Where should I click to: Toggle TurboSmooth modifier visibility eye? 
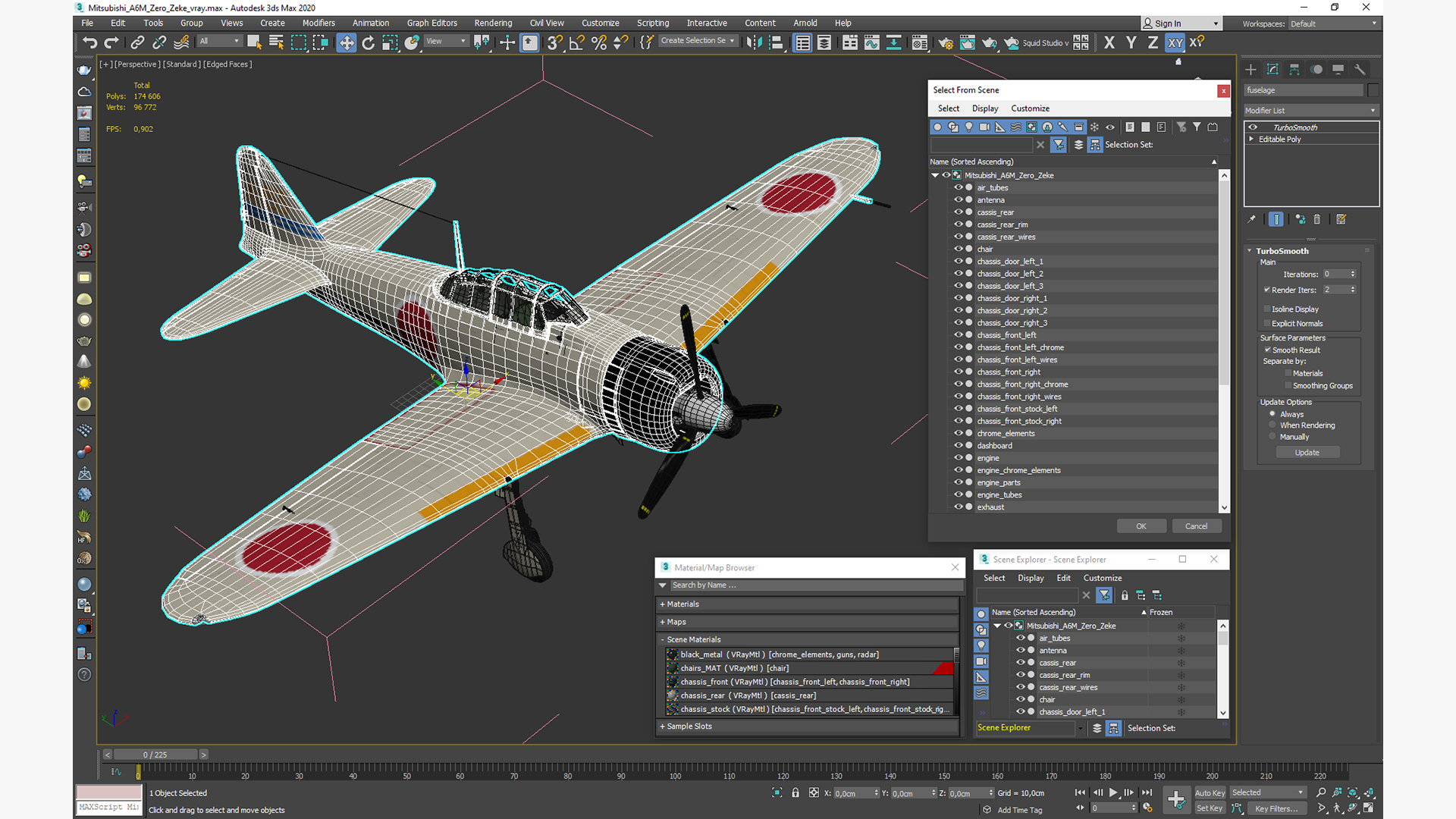pos(1253,127)
